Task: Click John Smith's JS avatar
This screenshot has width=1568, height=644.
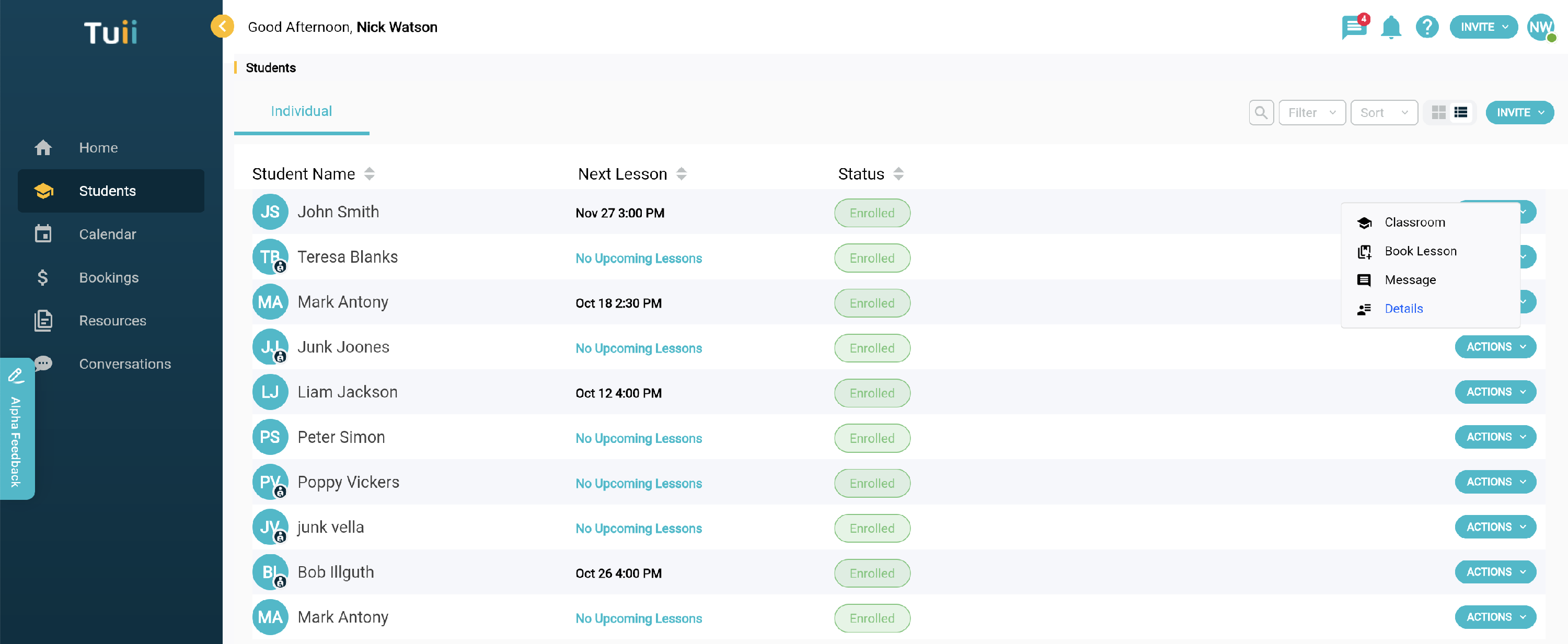Action: [x=270, y=212]
